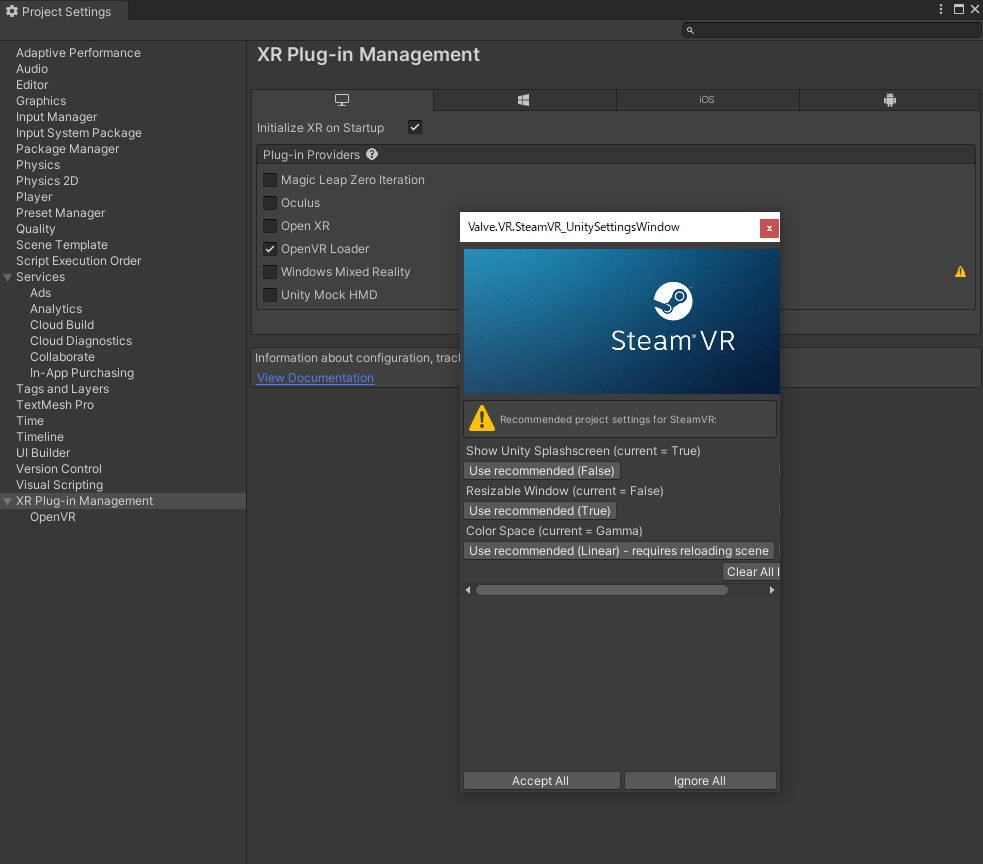This screenshot has width=983, height=864.
Task: Click the SteamVR horizontal scrollbar
Action: pyautogui.click(x=601, y=590)
